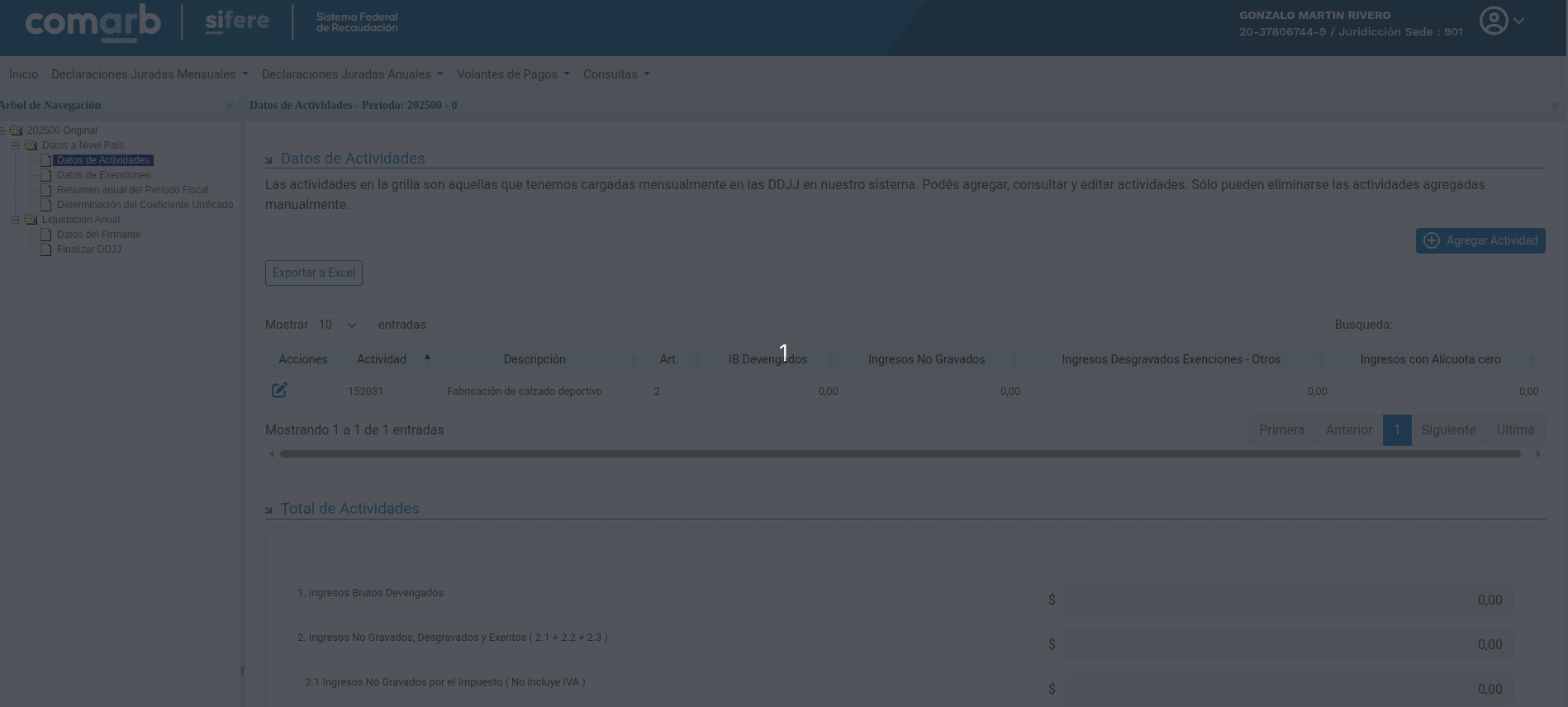This screenshot has height=707, width=1568.
Task: Click the GONZALO MARTIN RIVERO user name
Action: click(x=1315, y=15)
